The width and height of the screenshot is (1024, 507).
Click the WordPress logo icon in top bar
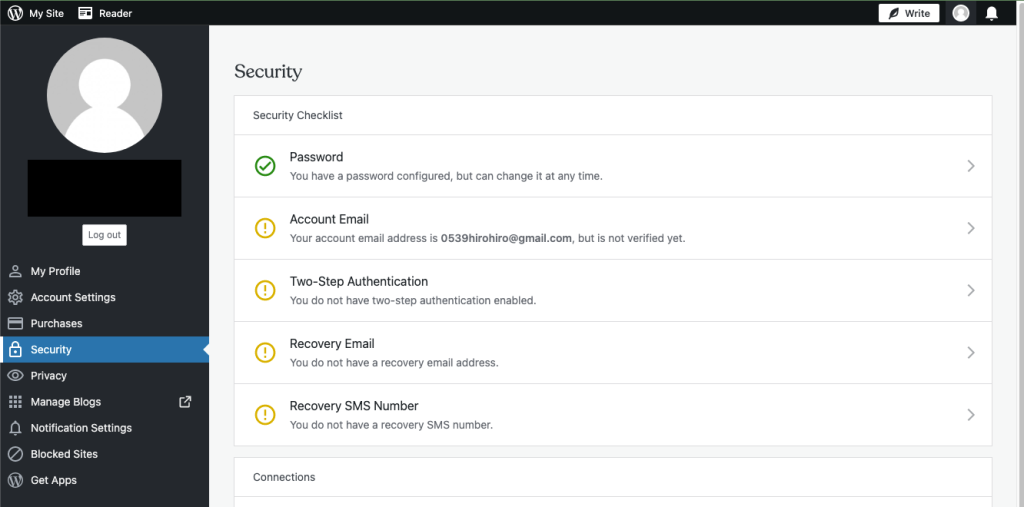15,13
